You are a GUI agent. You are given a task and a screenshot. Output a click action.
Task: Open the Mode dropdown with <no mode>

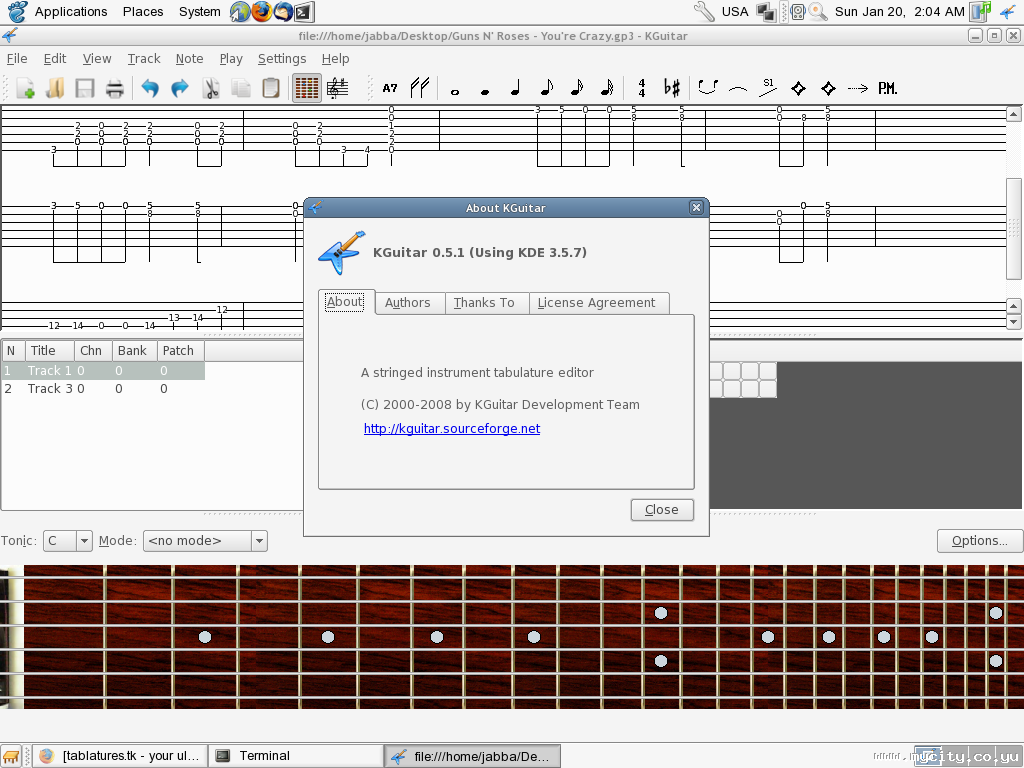[x=205, y=541]
